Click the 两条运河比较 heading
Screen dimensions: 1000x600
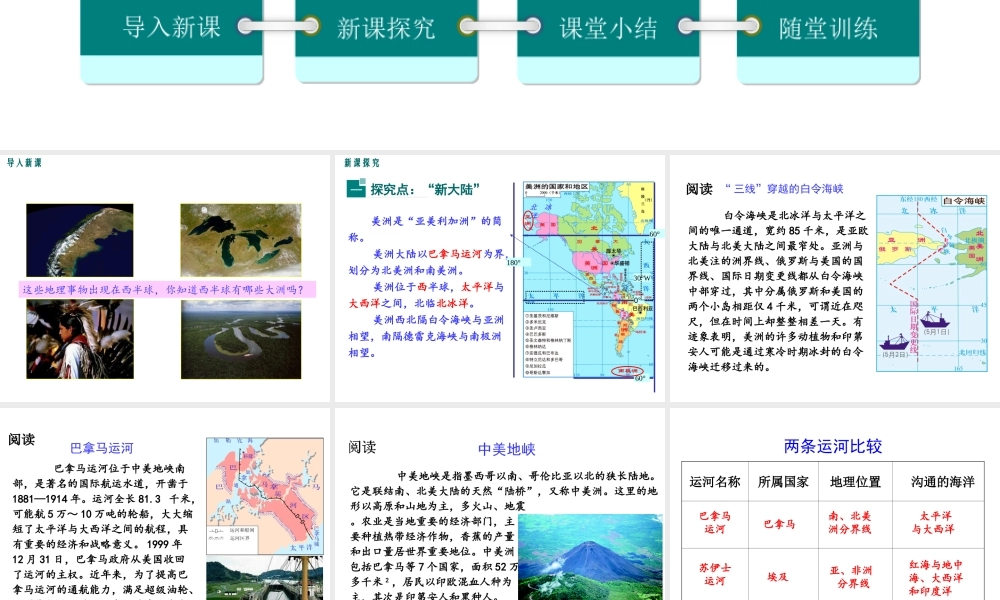833,446
